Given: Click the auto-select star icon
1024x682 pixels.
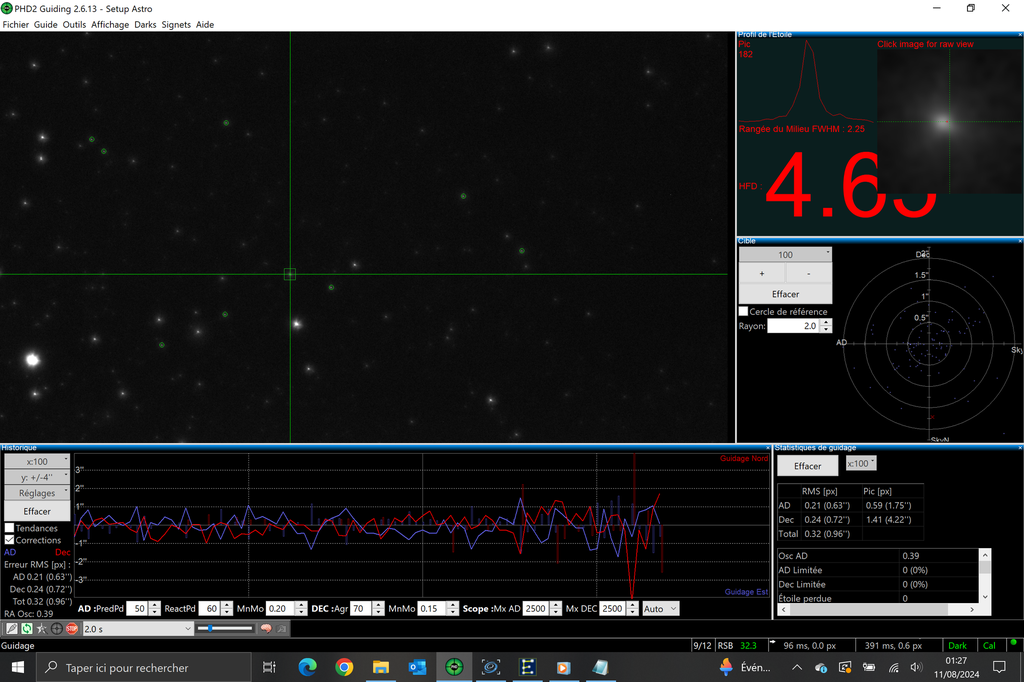Looking at the screenshot, I should [42, 628].
